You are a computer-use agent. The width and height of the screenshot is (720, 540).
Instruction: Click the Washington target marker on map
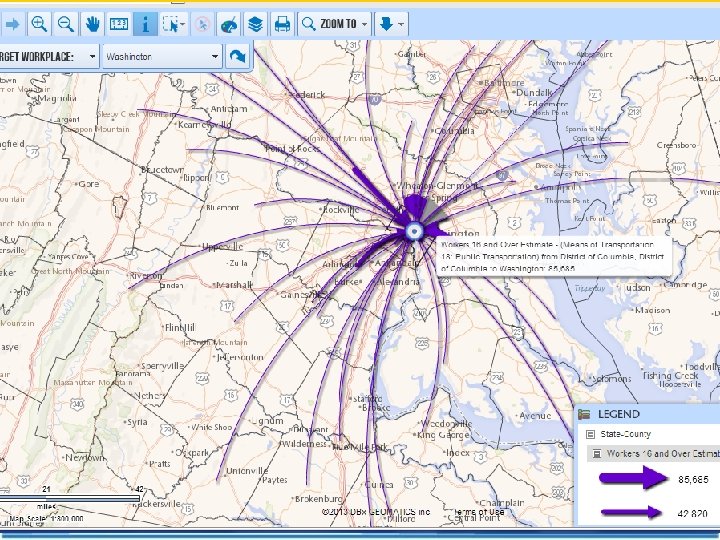coord(414,231)
